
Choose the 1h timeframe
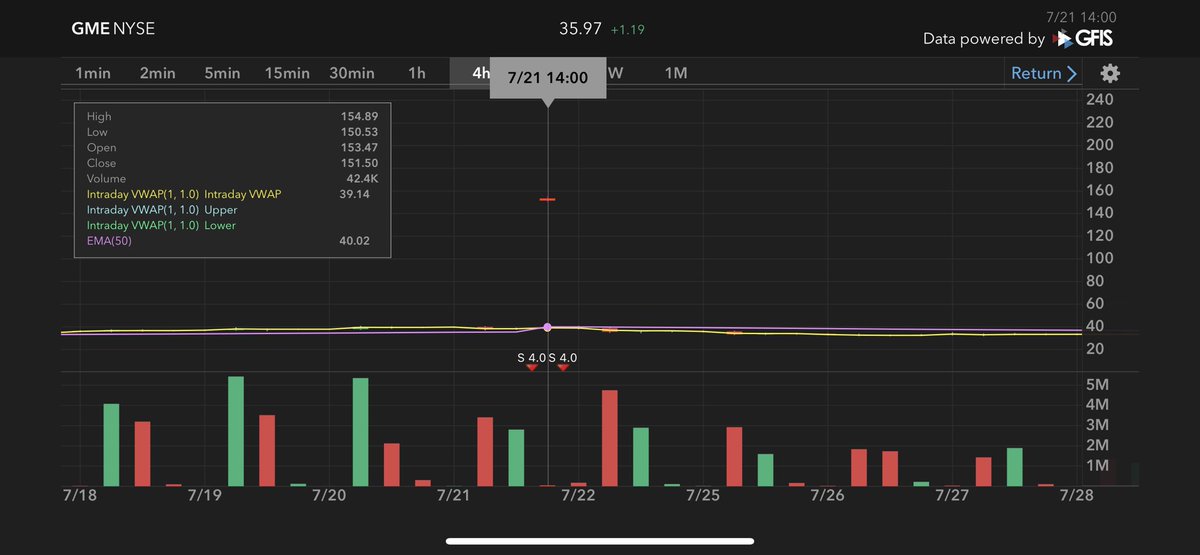[417, 73]
